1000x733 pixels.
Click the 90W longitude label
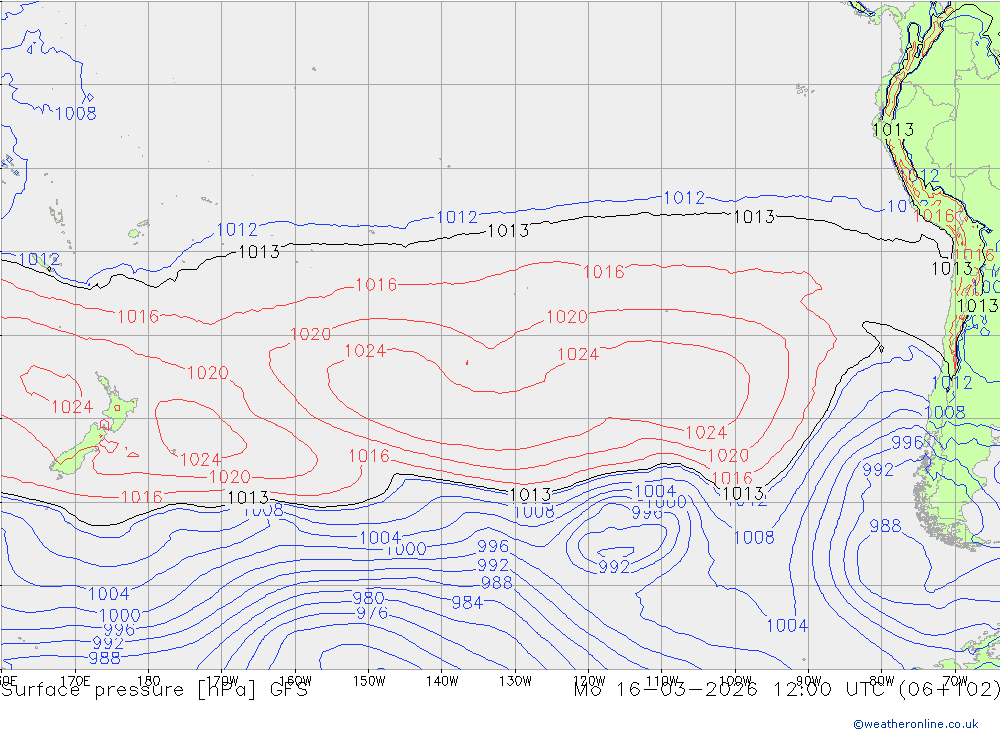[x=809, y=681]
